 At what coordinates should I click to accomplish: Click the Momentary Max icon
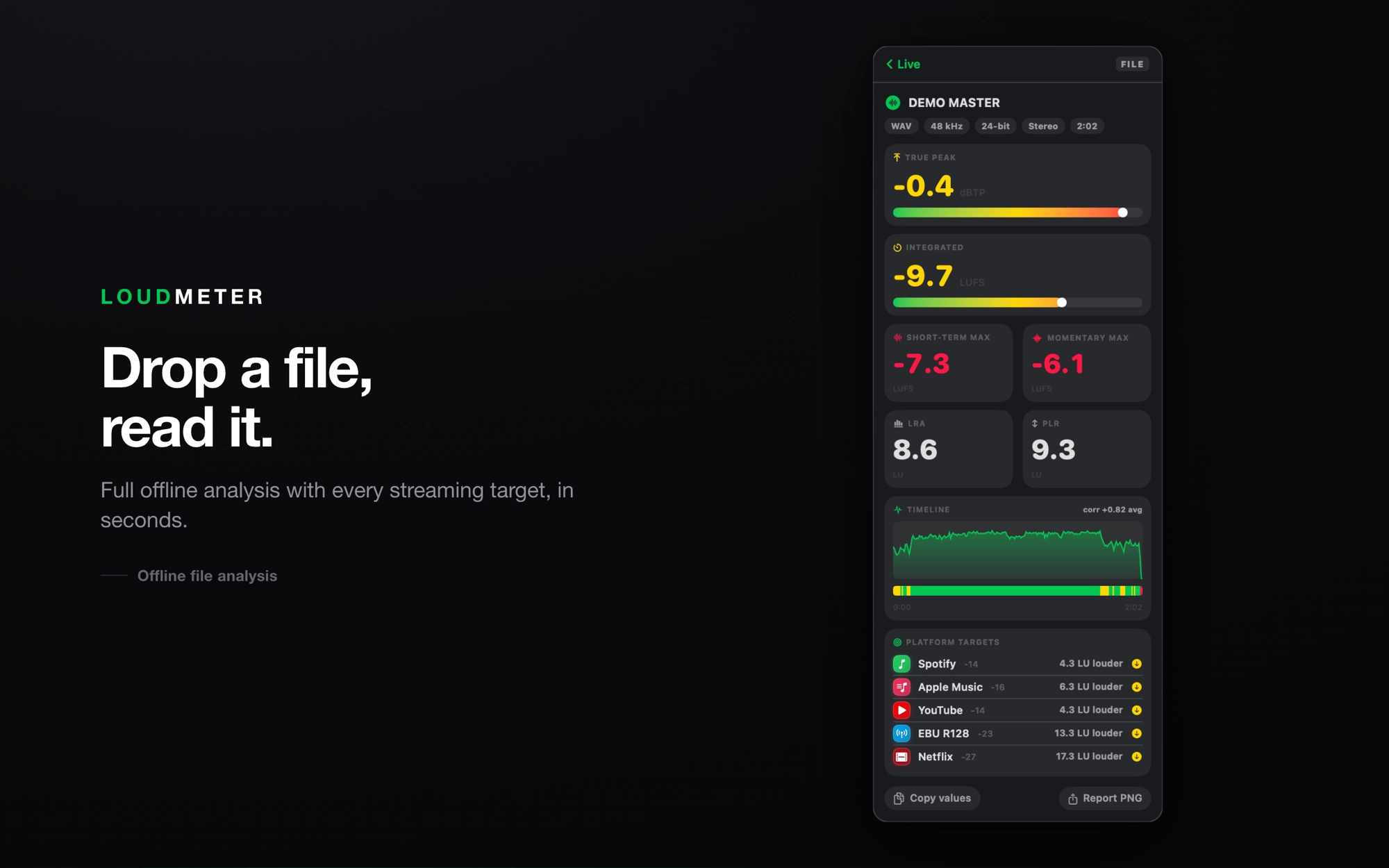coord(1037,338)
